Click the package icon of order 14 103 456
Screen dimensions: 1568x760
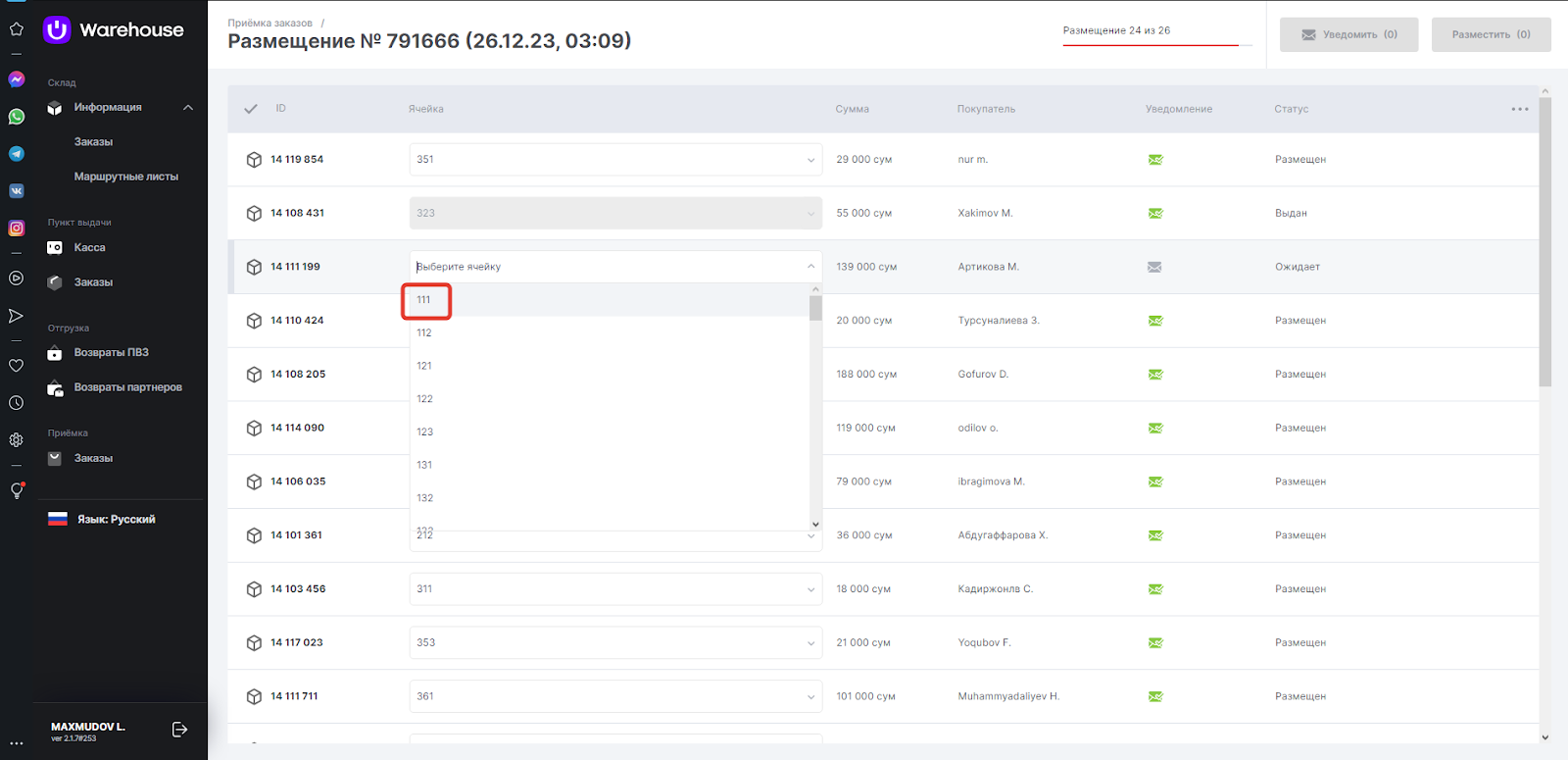254,589
